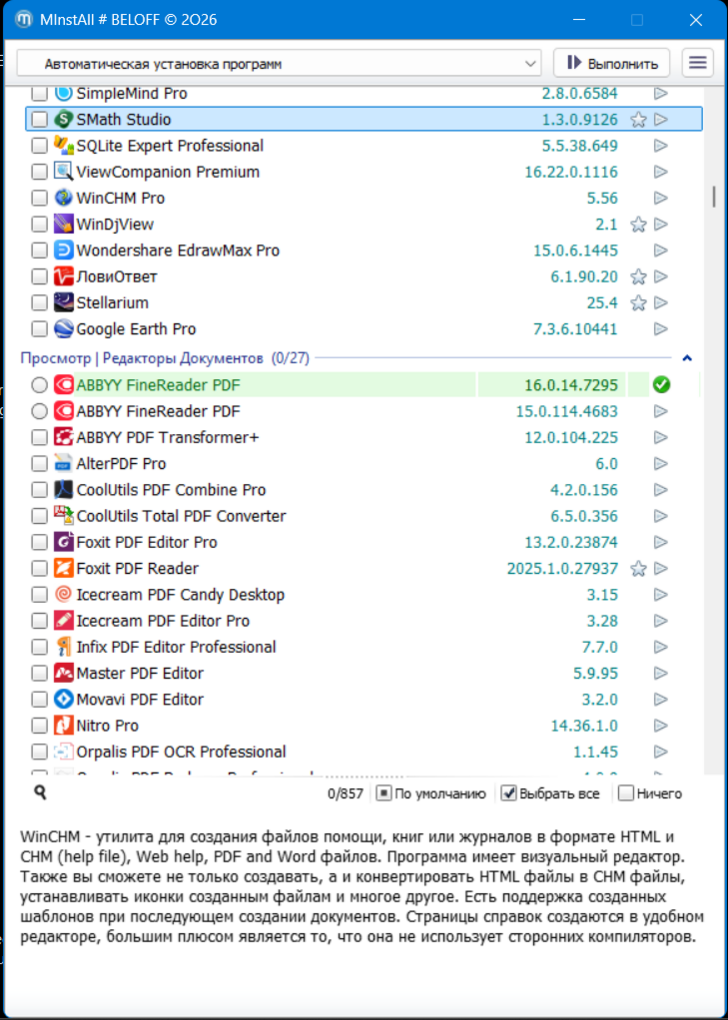
Task: Click the SQLite Expert Professional icon
Action: coord(63,146)
